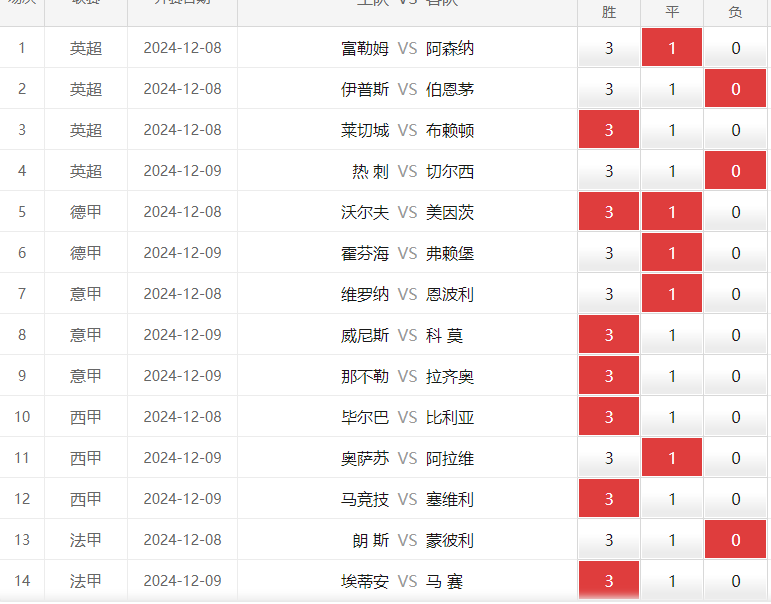Select loss 0 for 霍芬海 VS 弗赖堡
The width and height of the screenshot is (771, 604).
[x=735, y=252]
